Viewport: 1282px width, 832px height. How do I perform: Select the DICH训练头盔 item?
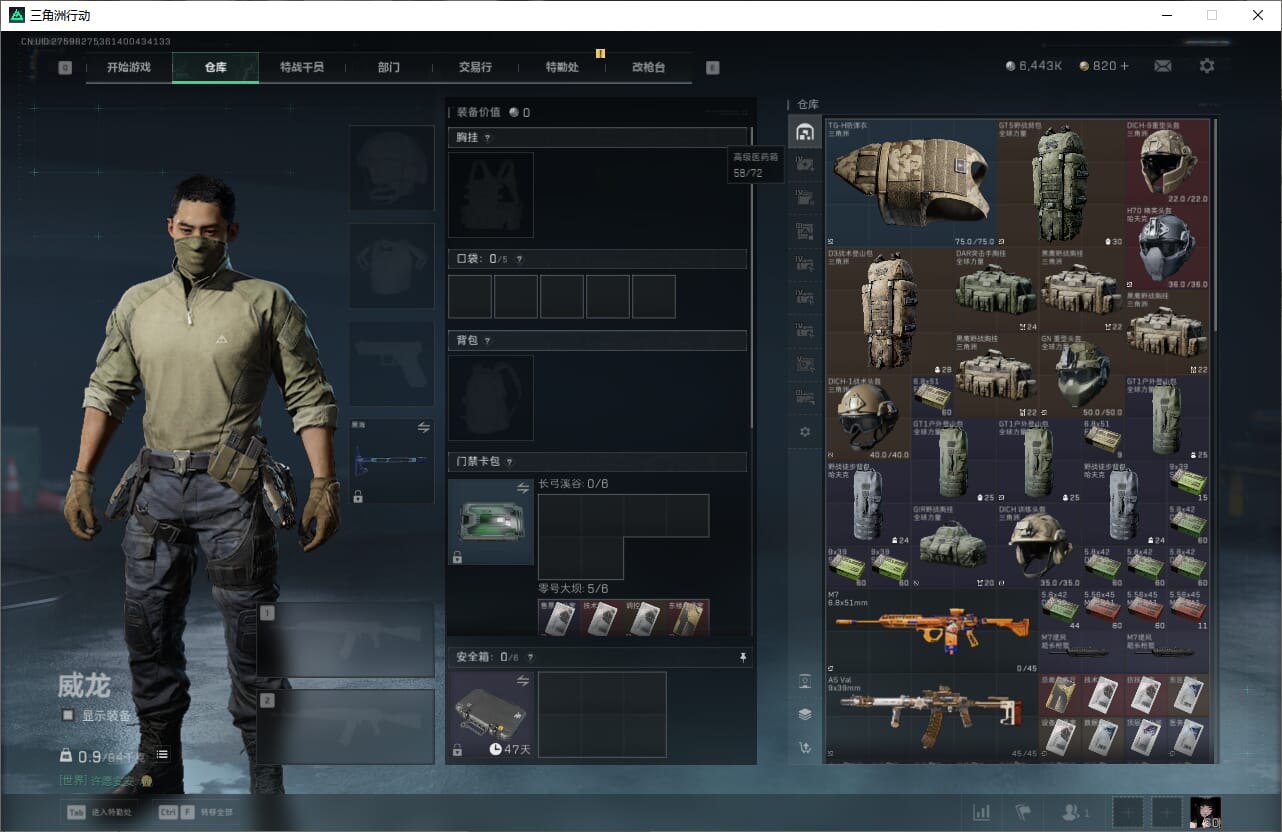pos(1039,545)
